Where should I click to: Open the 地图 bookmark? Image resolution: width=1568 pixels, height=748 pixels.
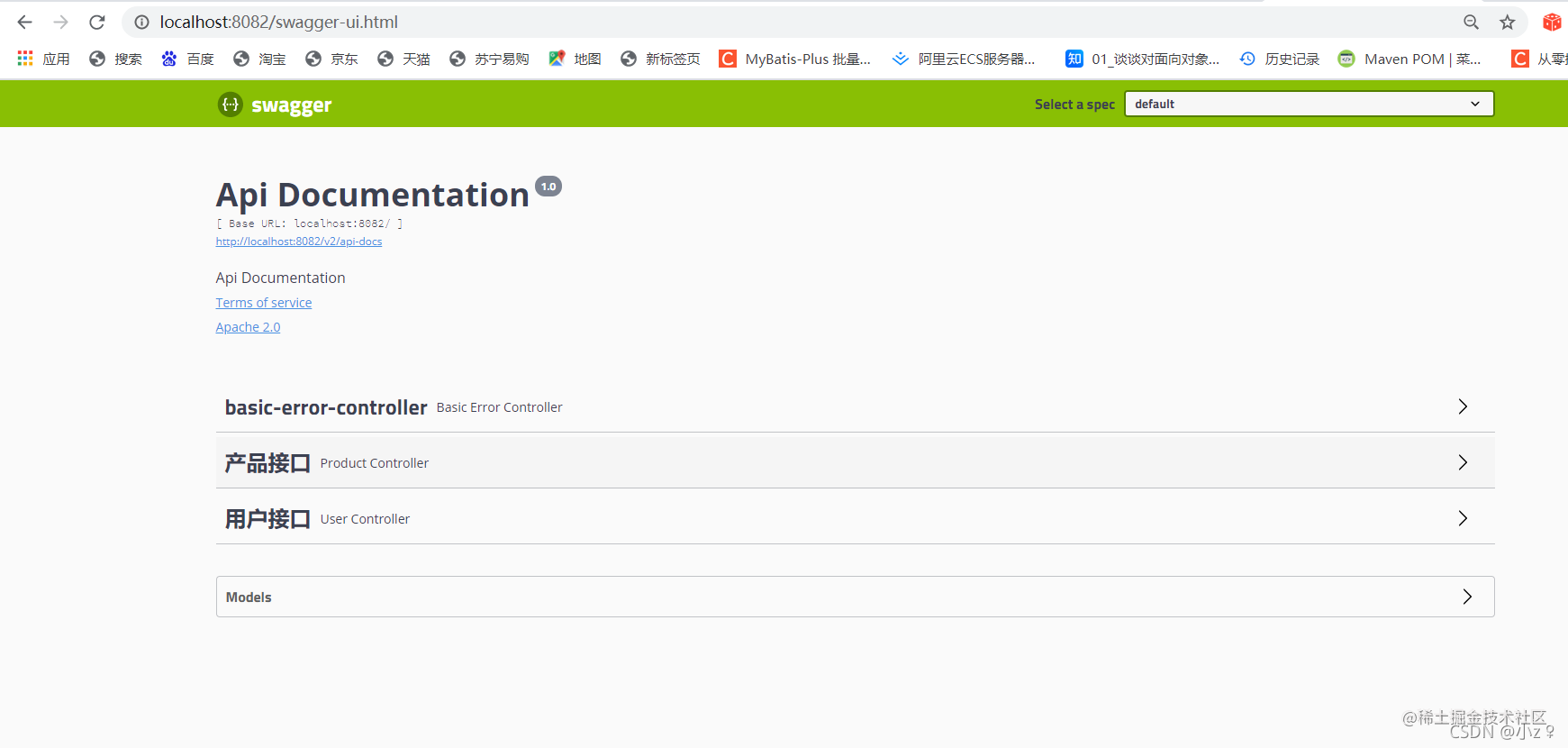click(575, 59)
